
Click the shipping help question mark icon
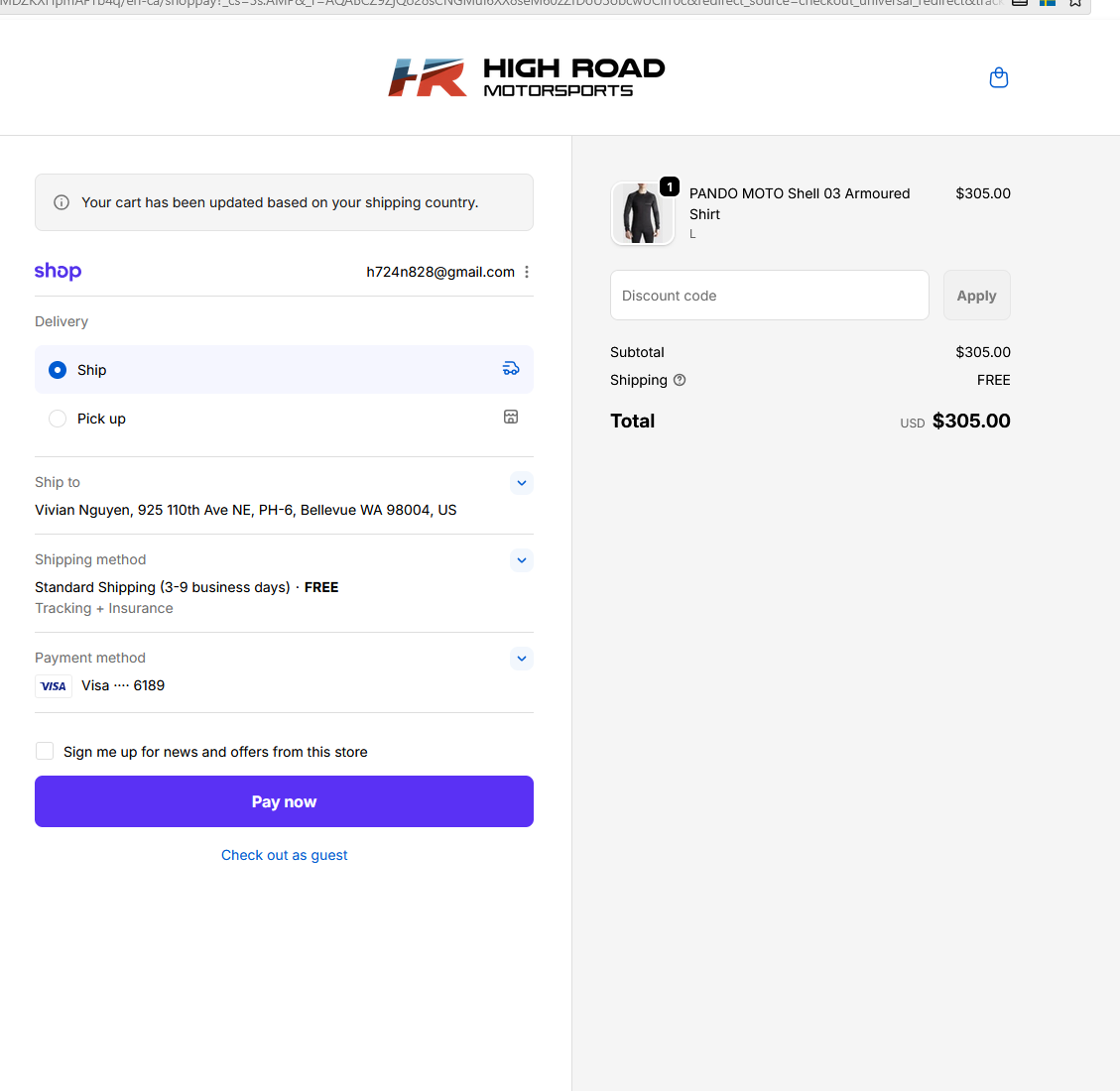(x=680, y=380)
